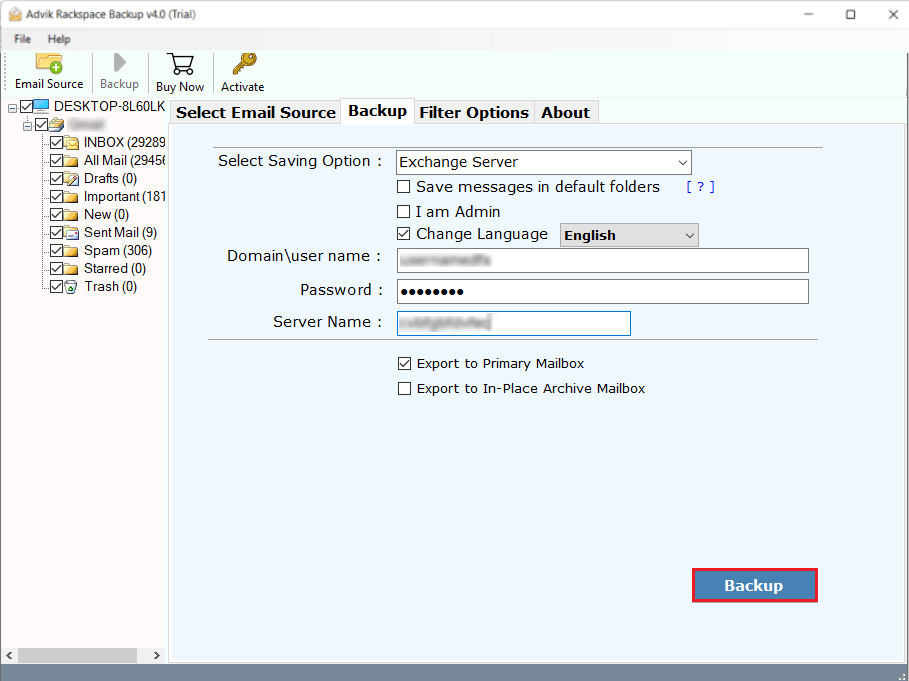Click the Domain\user name field
Image resolution: width=909 pixels, height=681 pixels.
pyautogui.click(x=602, y=260)
